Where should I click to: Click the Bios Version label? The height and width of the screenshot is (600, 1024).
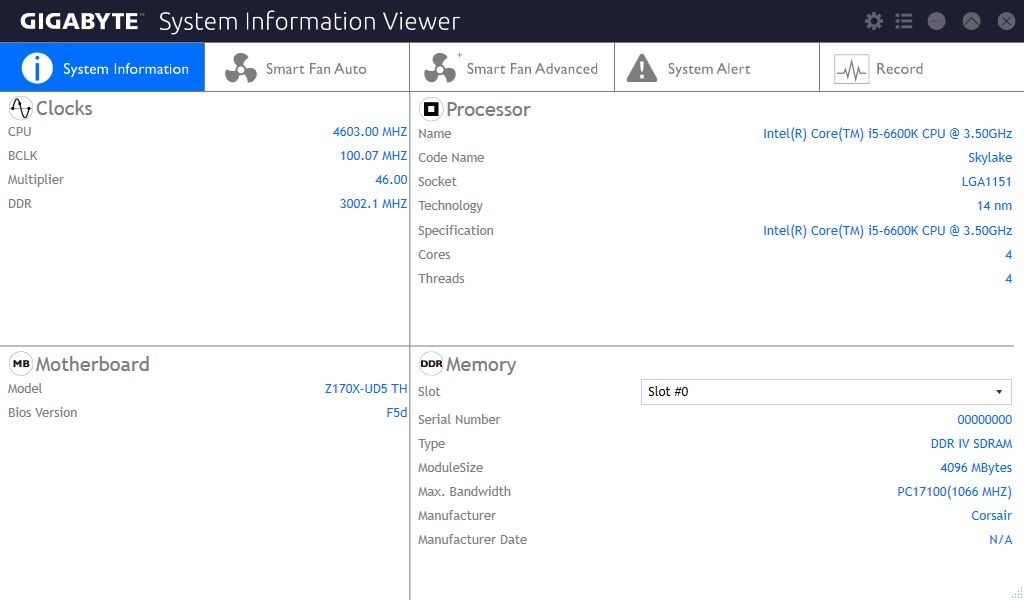42,413
